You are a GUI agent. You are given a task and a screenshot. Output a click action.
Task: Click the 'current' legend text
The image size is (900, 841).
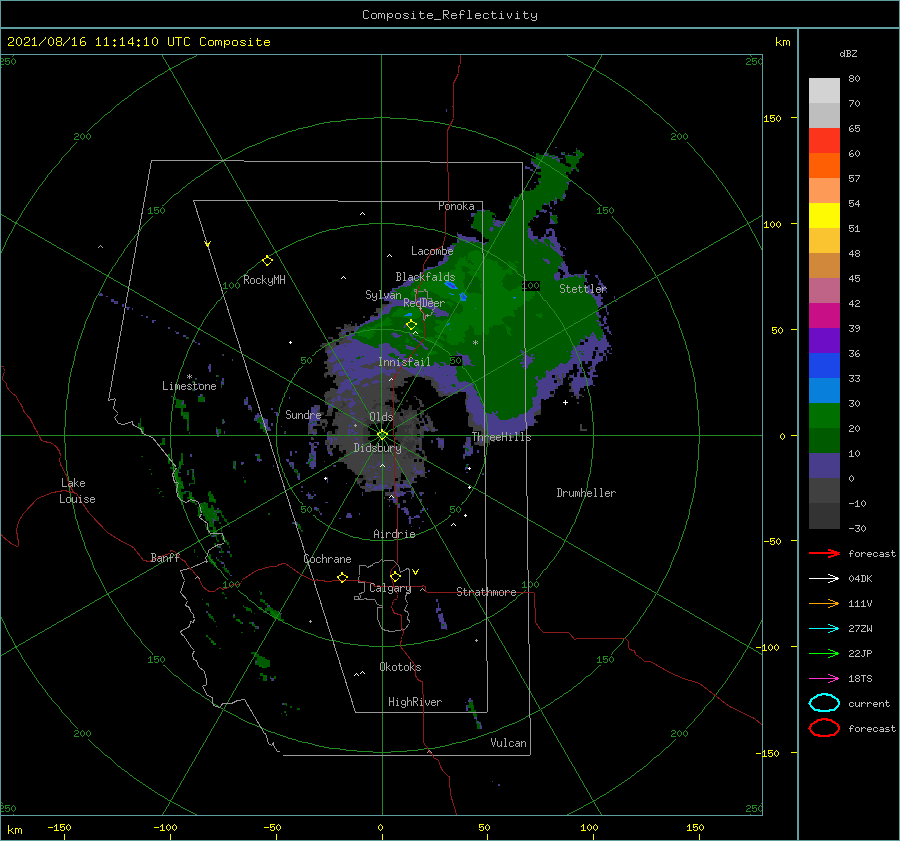869,704
